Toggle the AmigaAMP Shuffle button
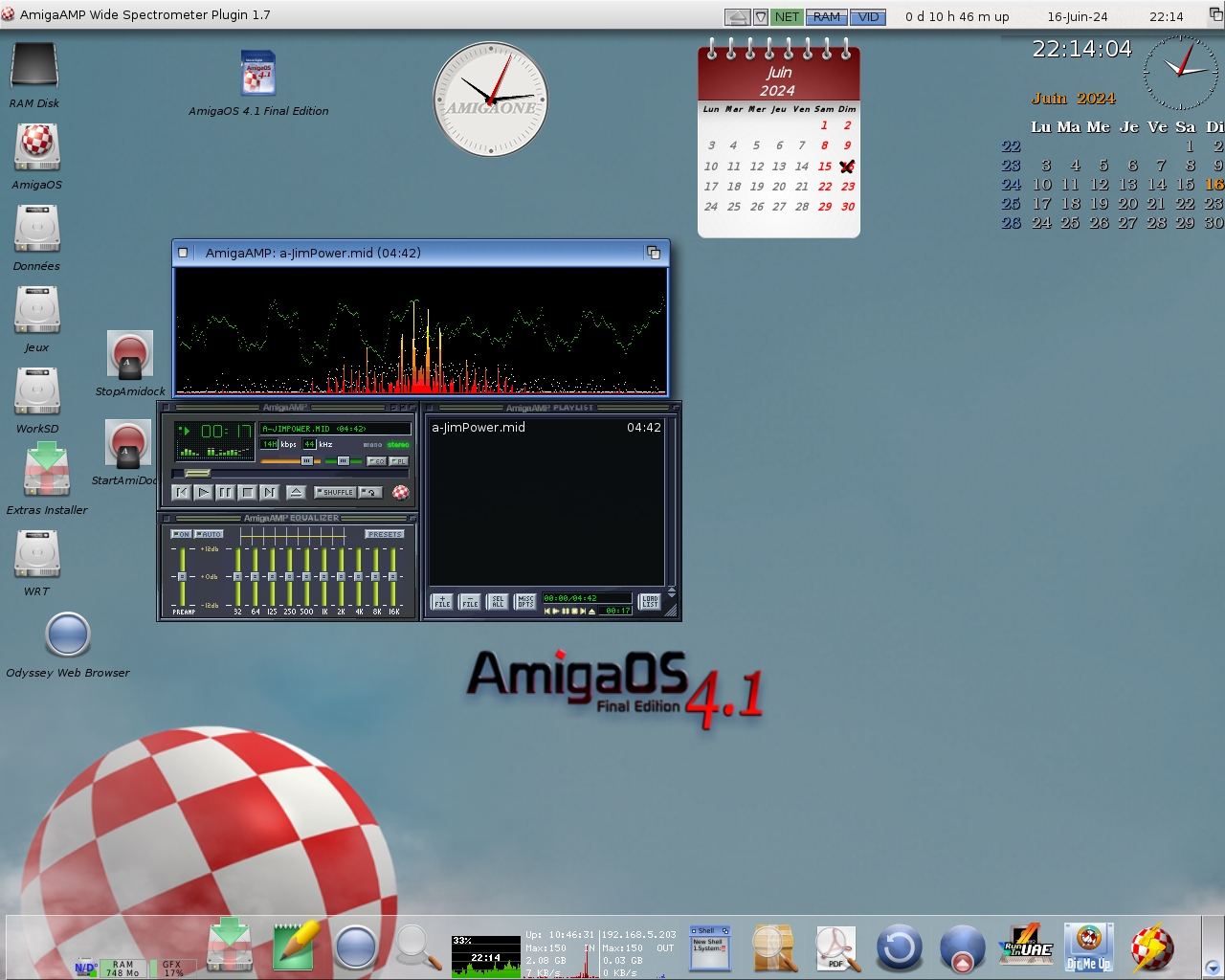The image size is (1225, 980). pyautogui.click(x=335, y=492)
